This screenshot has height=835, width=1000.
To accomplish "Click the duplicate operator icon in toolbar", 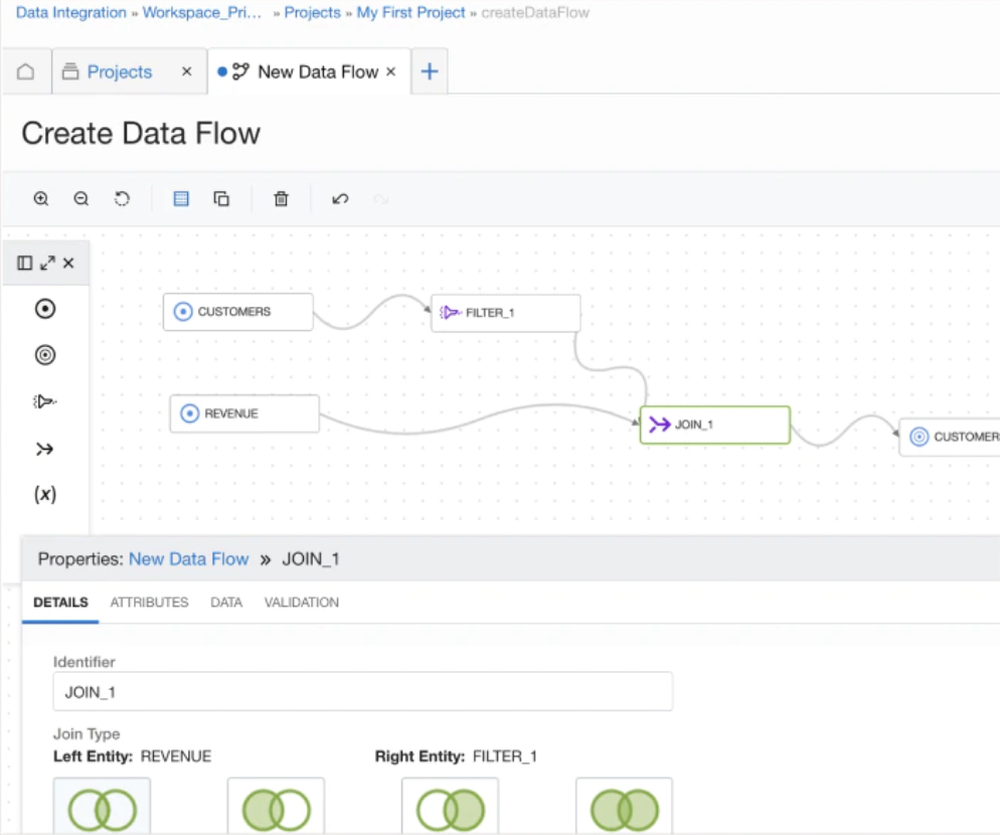I will pyautogui.click(x=222, y=199).
